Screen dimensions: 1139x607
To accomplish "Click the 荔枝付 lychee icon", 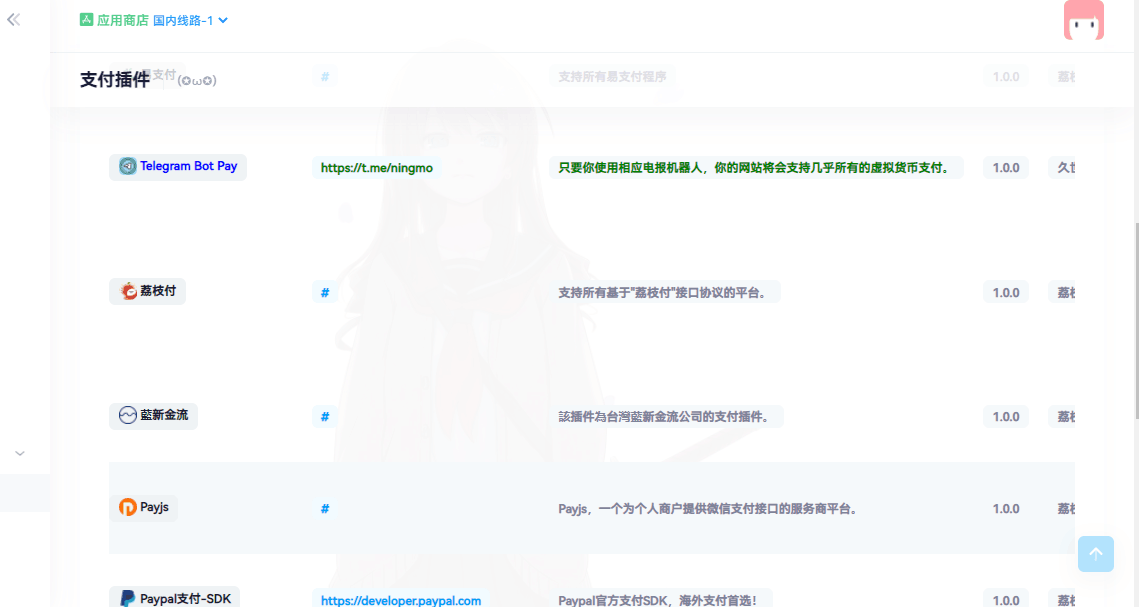I will coord(129,291).
